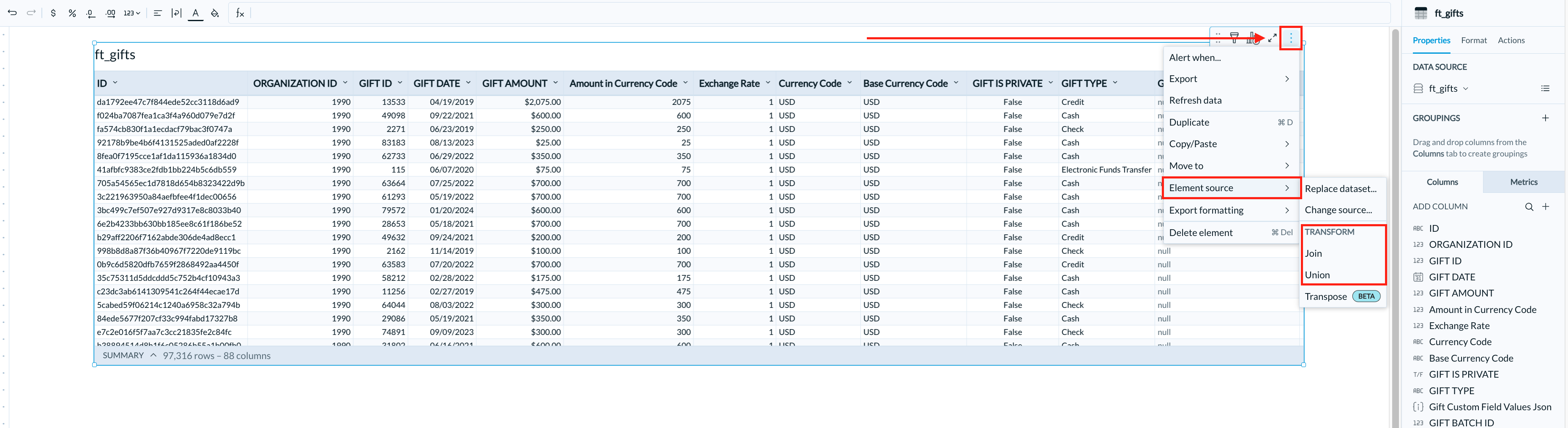The height and width of the screenshot is (428, 1568).
Task: Switch to the Properties tab
Action: 1431,40
